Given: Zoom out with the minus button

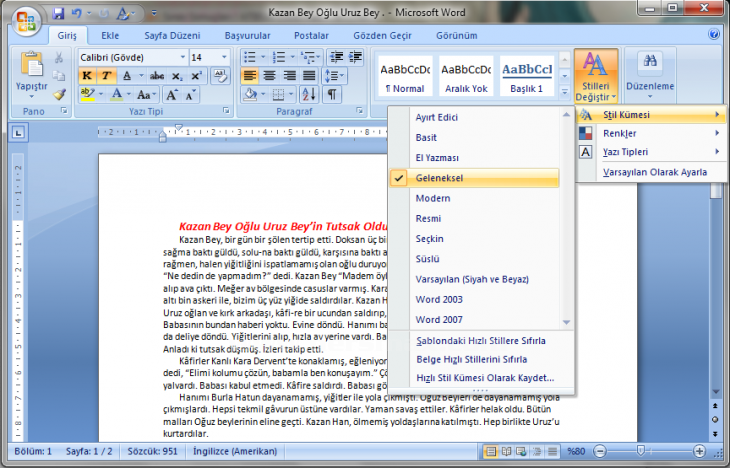Looking at the screenshot, I should pyautogui.click(x=601, y=451).
